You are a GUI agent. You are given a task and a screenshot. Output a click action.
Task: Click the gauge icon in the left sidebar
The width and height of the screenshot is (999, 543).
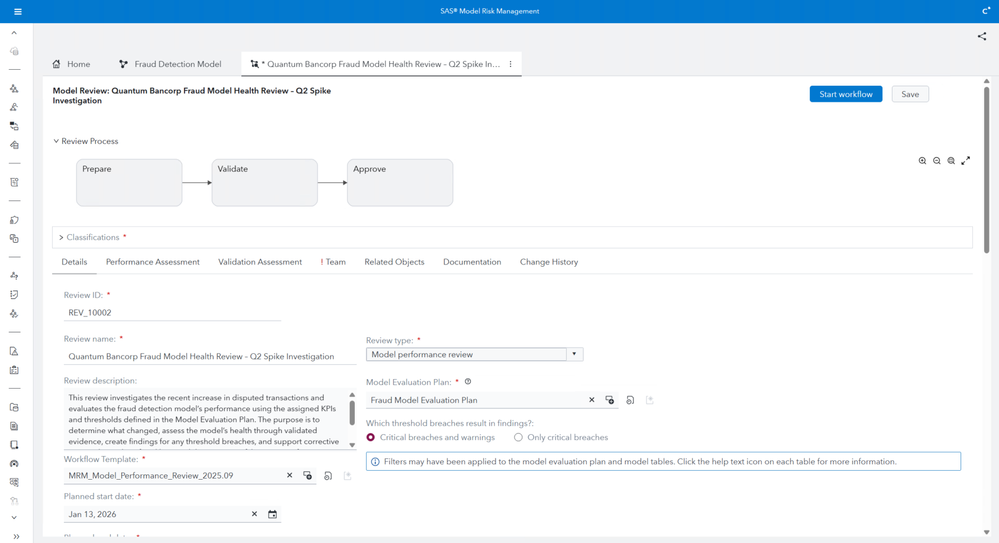pyautogui.click(x=14, y=463)
